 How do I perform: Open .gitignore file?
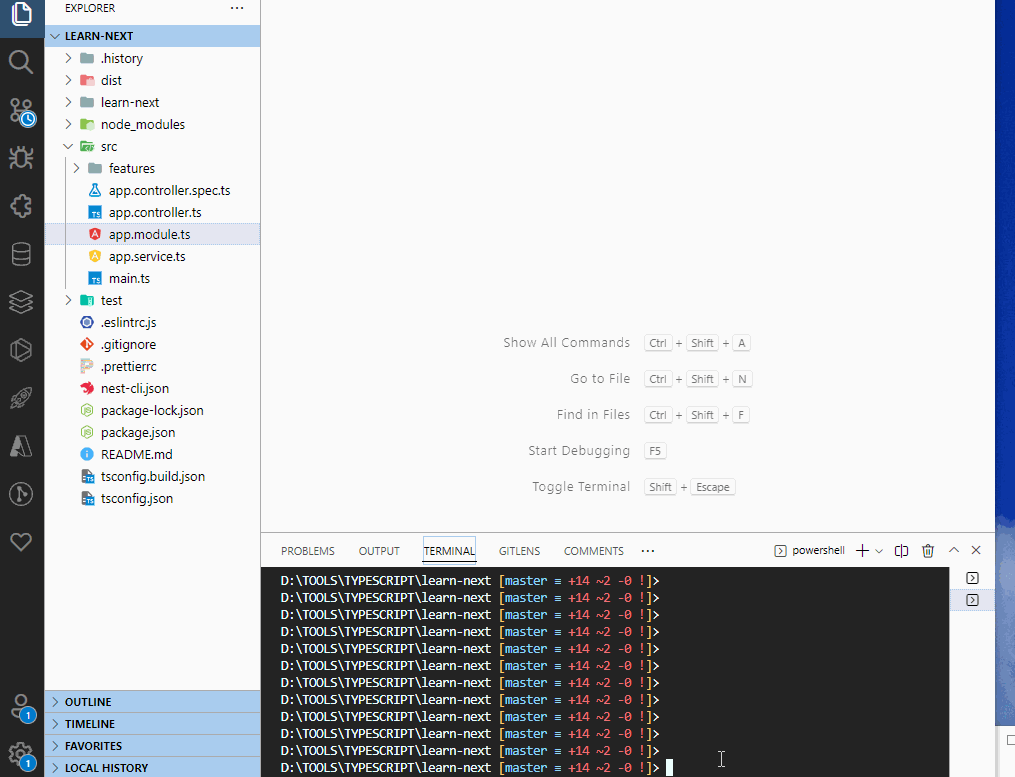(x=152, y=344)
